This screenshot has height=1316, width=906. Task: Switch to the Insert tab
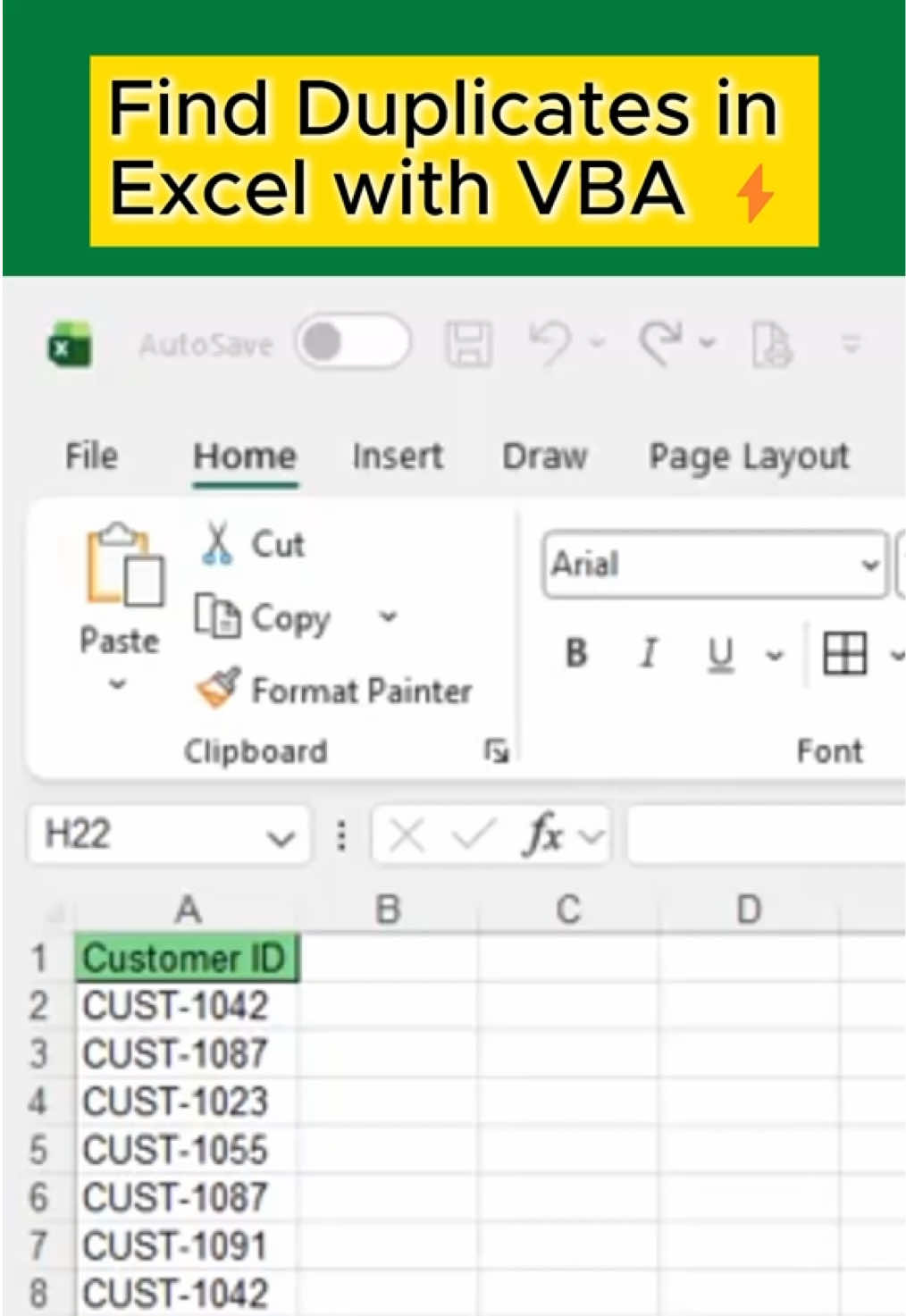click(x=398, y=457)
